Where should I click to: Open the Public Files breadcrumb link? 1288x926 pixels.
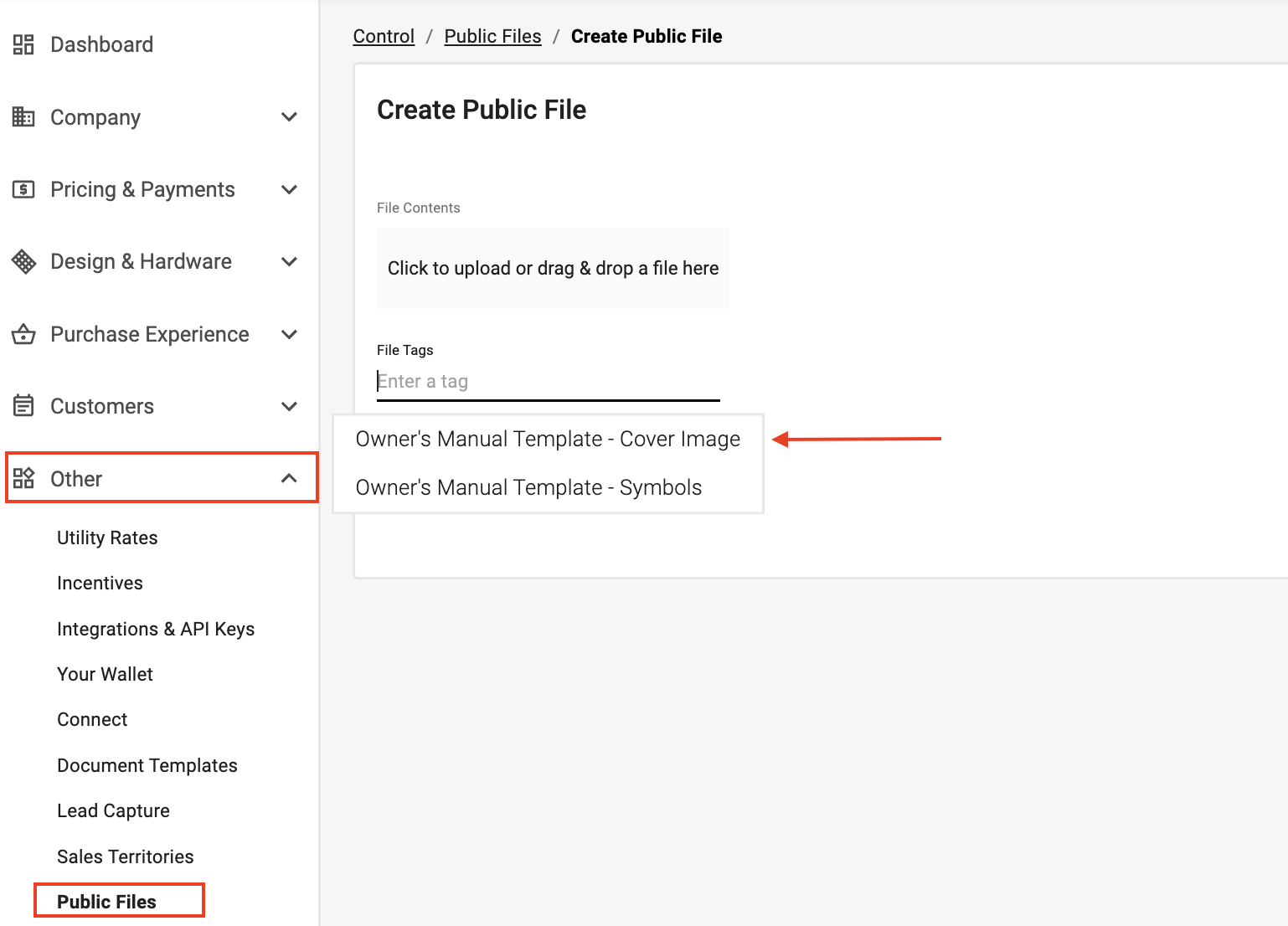click(492, 36)
